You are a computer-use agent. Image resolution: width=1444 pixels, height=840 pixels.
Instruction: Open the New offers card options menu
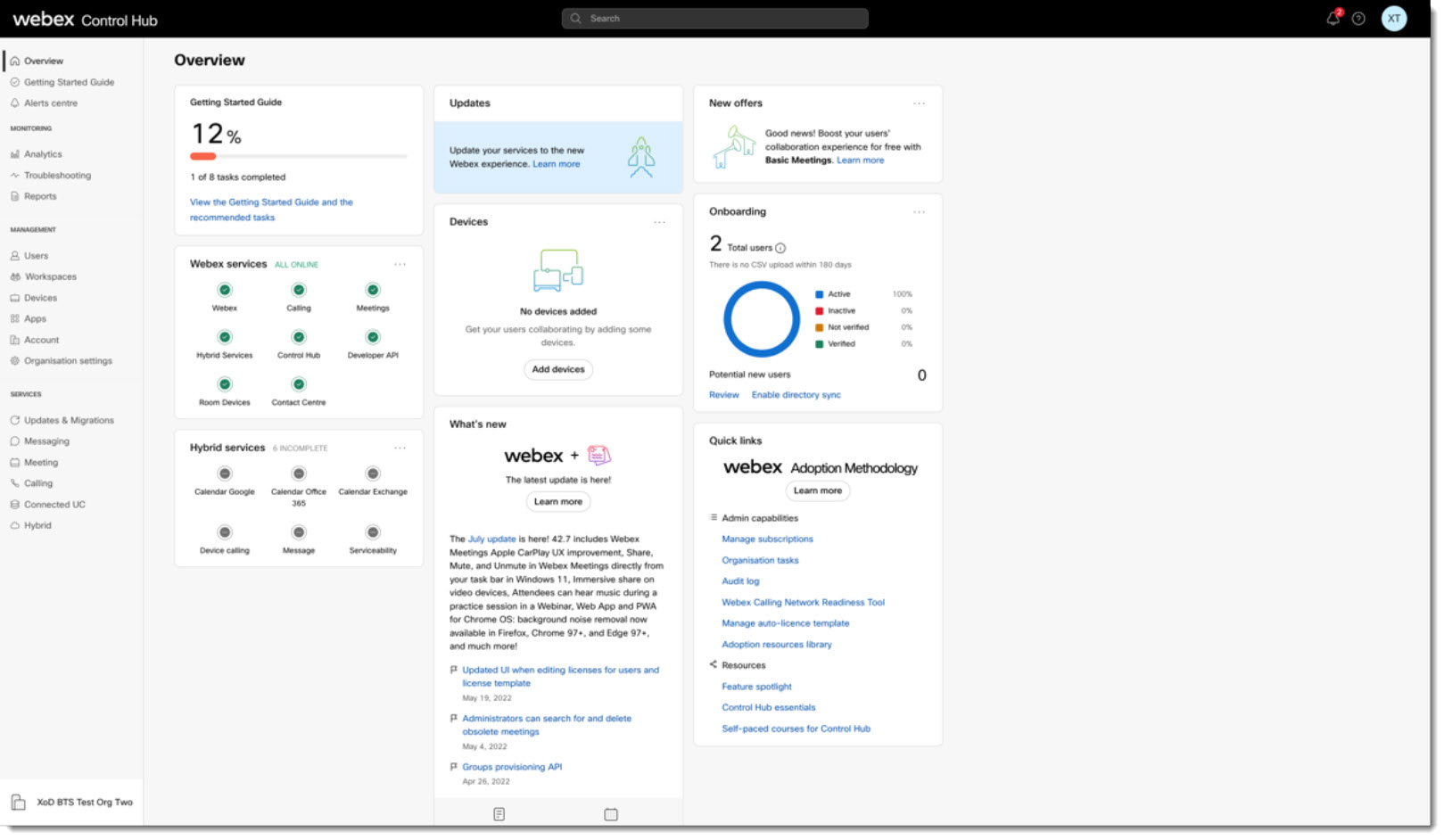click(919, 103)
